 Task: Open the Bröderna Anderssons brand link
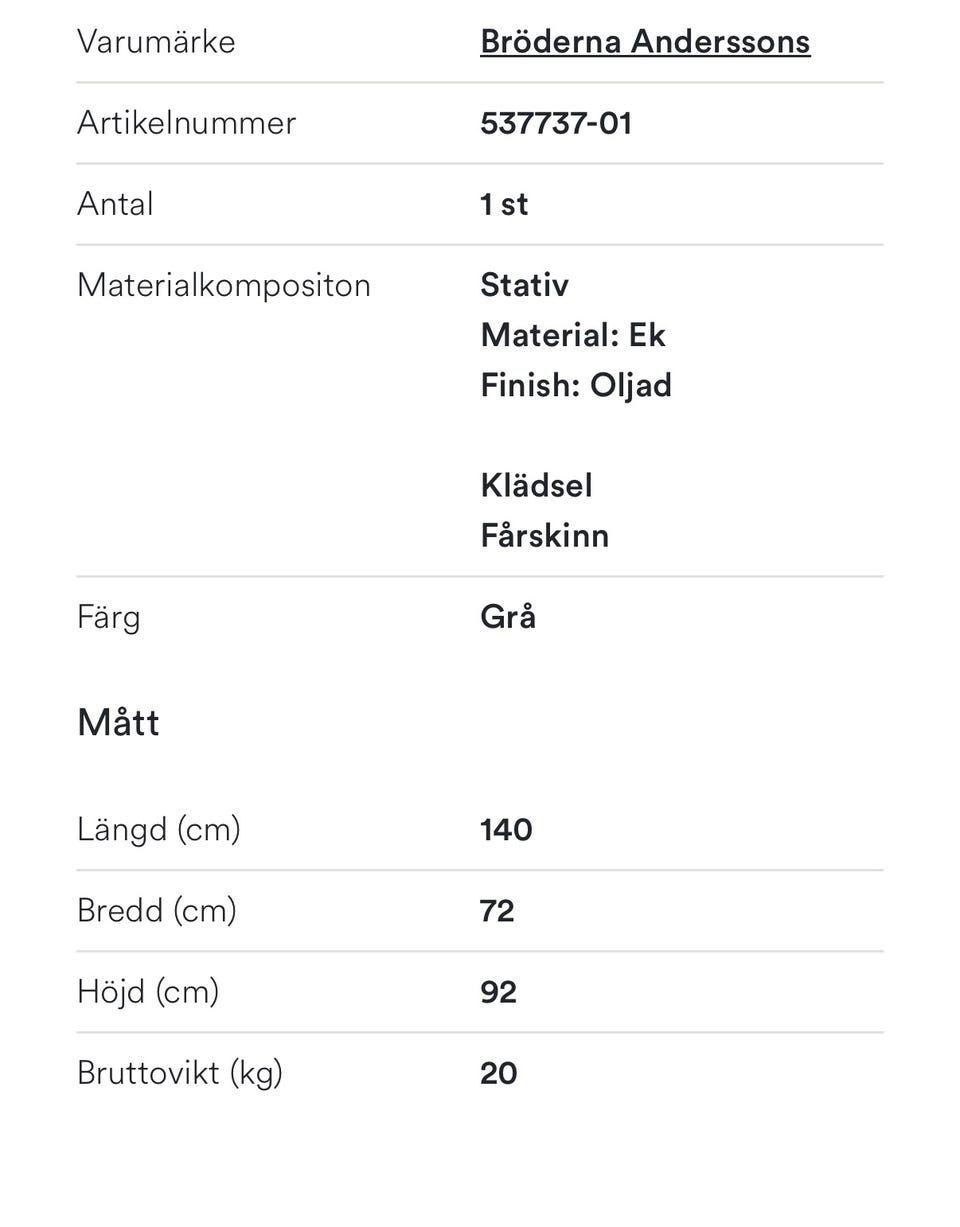tap(645, 42)
